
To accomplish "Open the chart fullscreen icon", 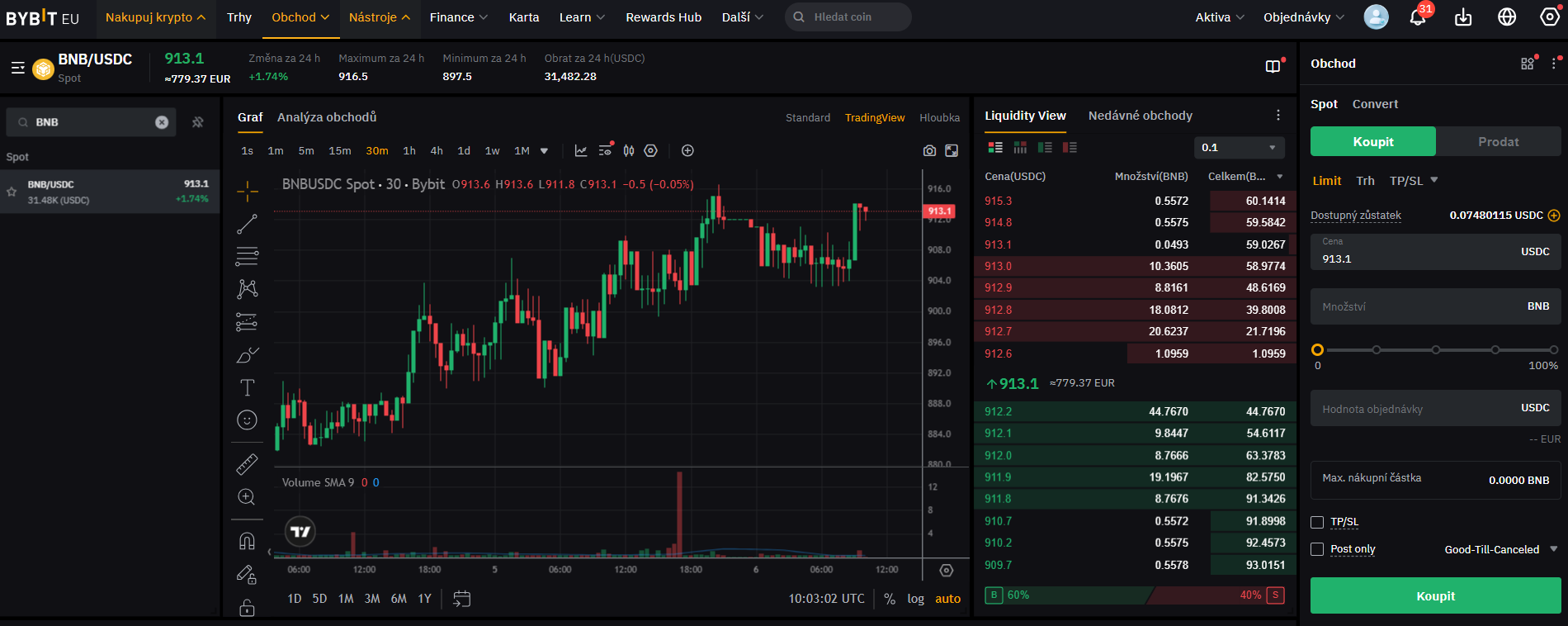I will click(952, 150).
